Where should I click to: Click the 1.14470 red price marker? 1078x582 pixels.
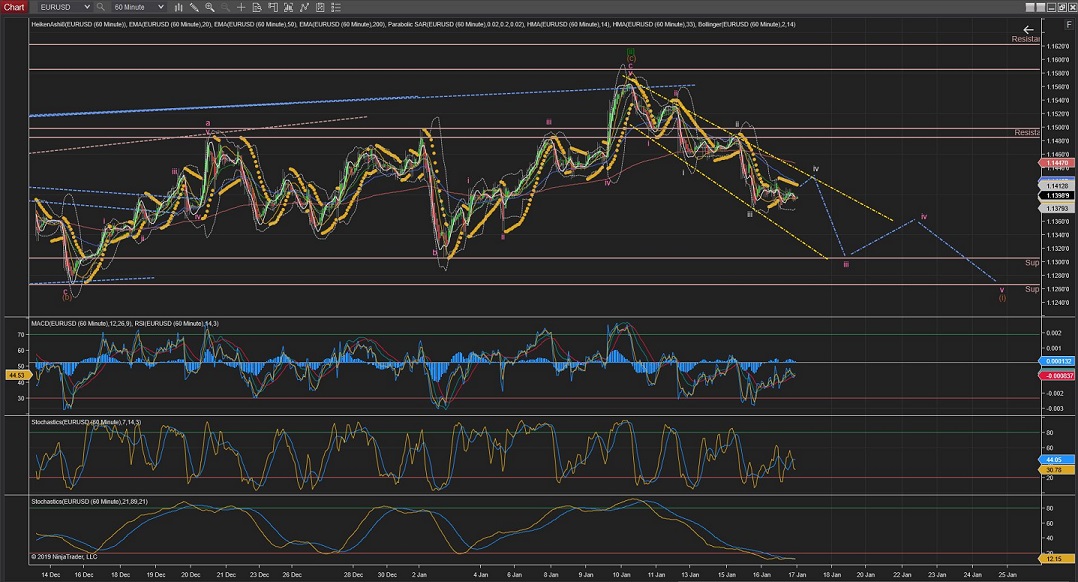pyautogui.click(x=1059, y=162)
